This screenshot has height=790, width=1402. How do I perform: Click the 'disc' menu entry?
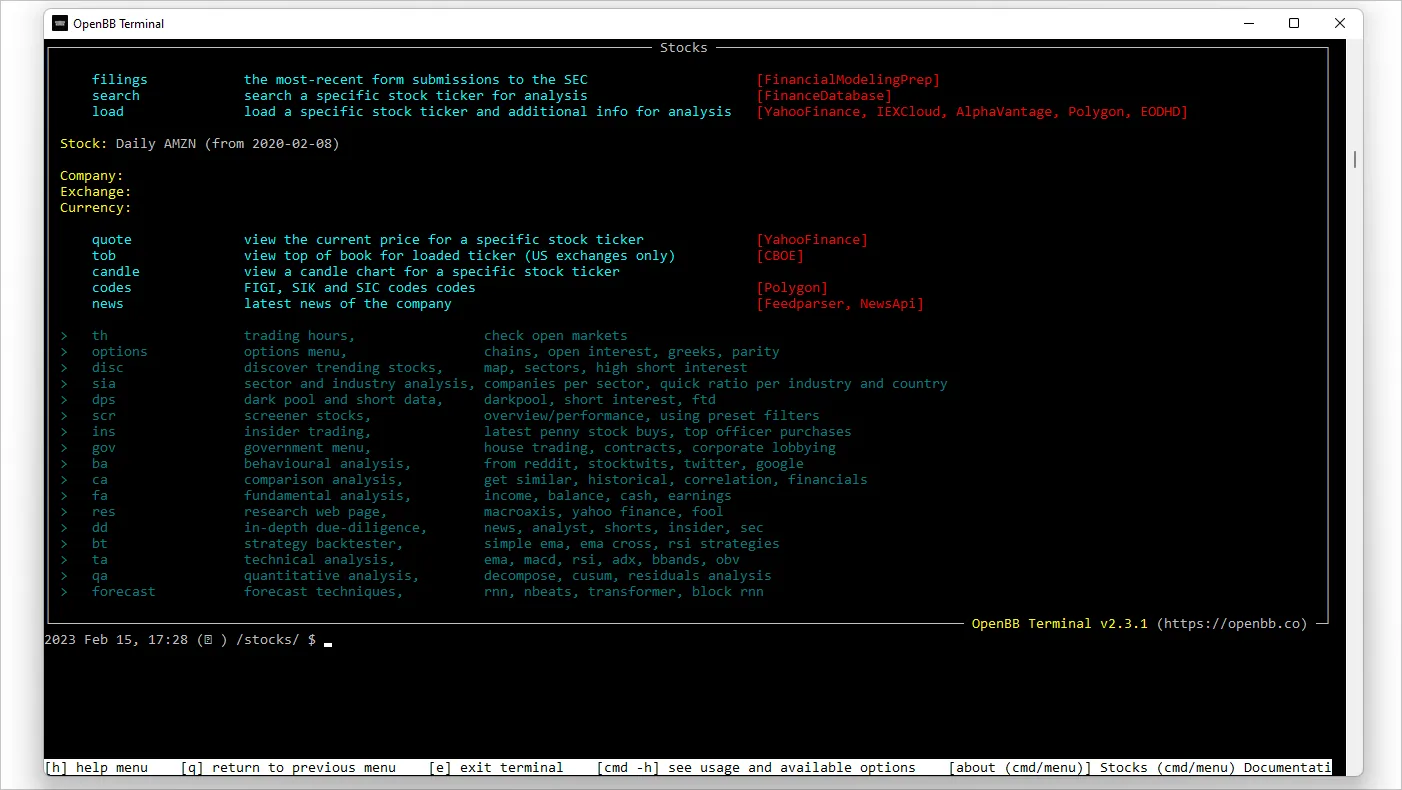[x=108, y=368]
